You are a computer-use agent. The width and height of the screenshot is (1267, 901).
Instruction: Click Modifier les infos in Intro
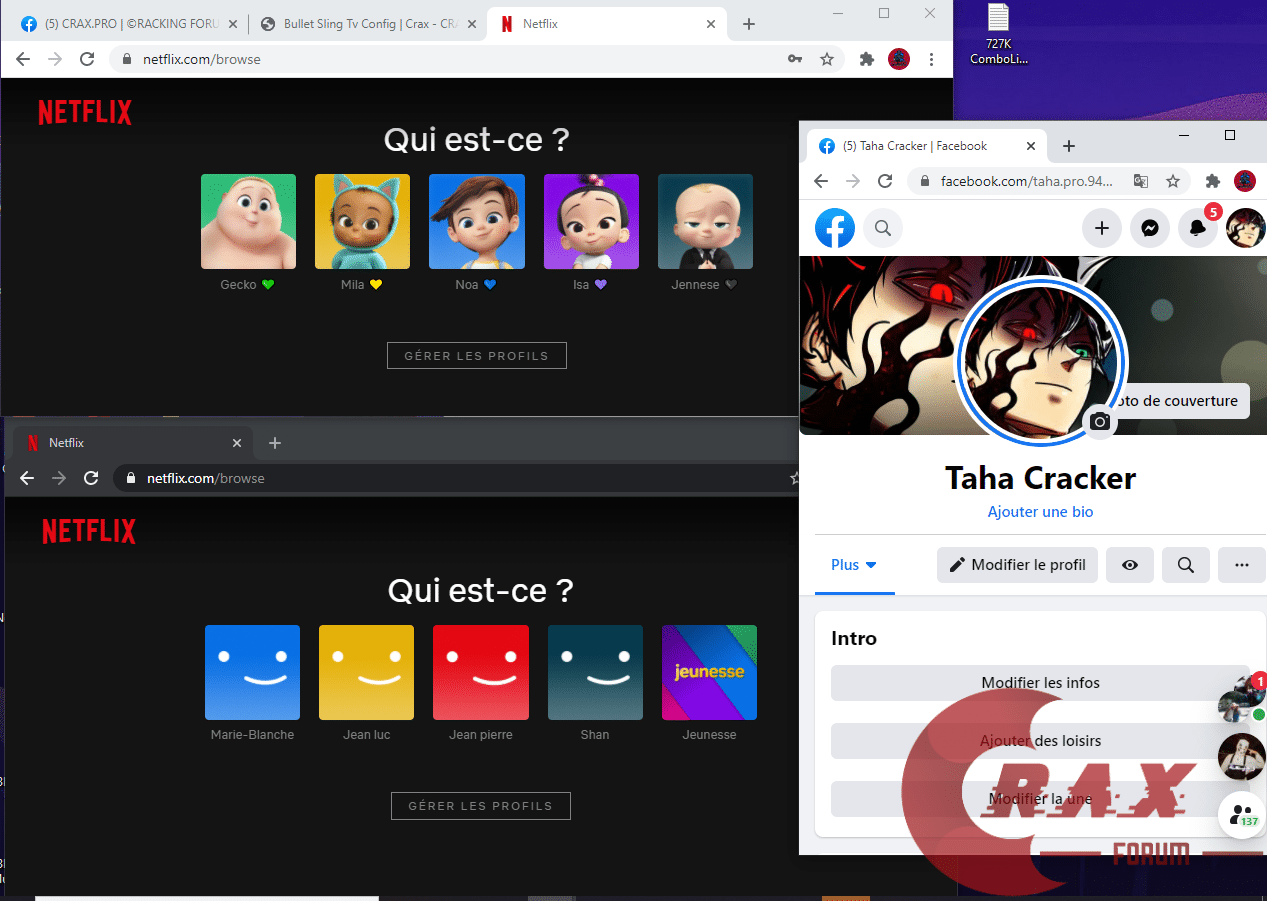[x=1040, y=683]
